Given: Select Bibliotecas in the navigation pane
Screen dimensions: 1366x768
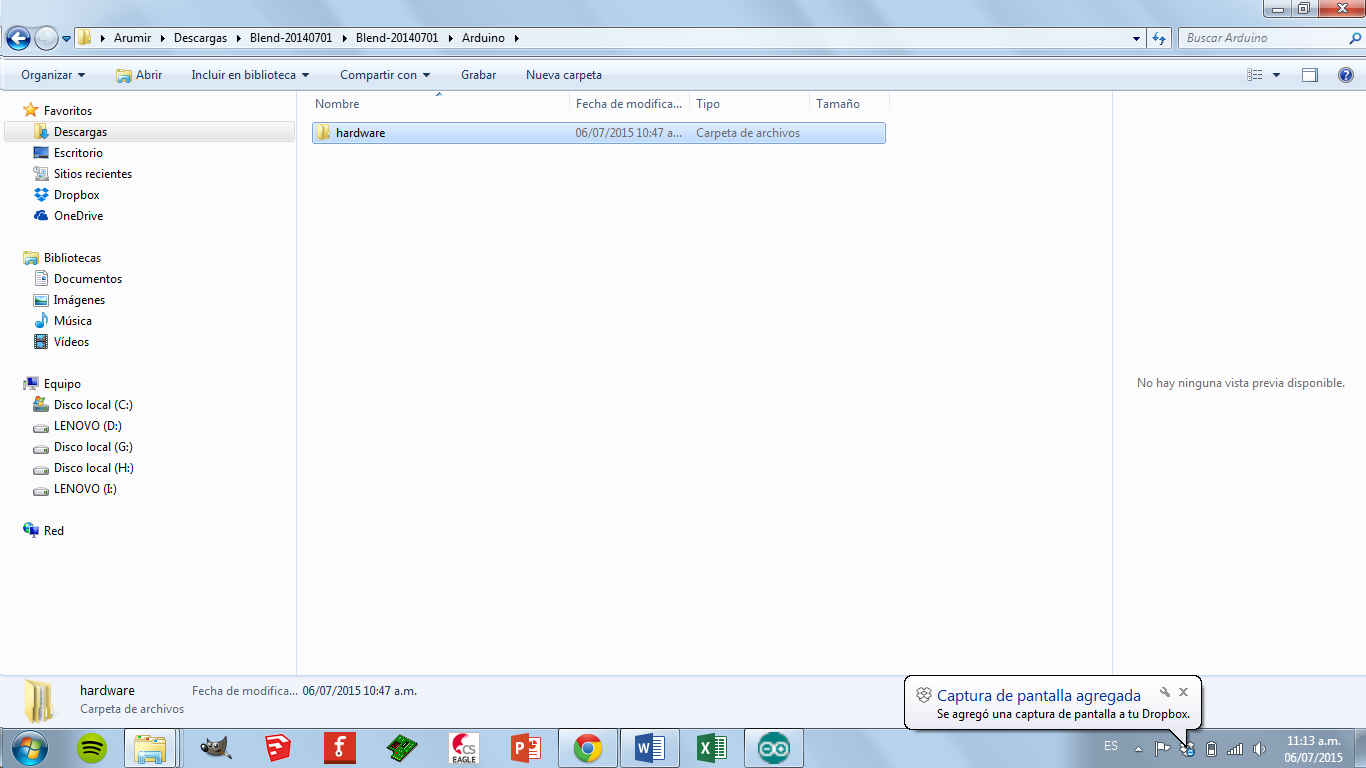Looking at the screenshot, I should tap(72, 258).
